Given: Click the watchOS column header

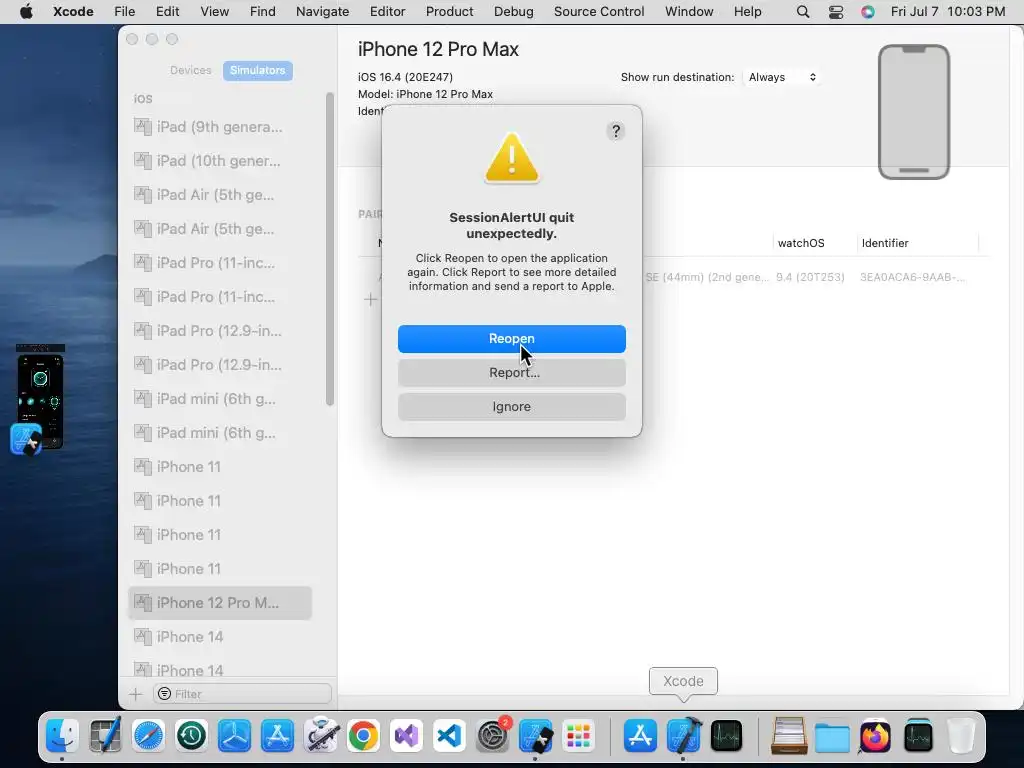Looking at the screenshot, I should click(801, 243).
